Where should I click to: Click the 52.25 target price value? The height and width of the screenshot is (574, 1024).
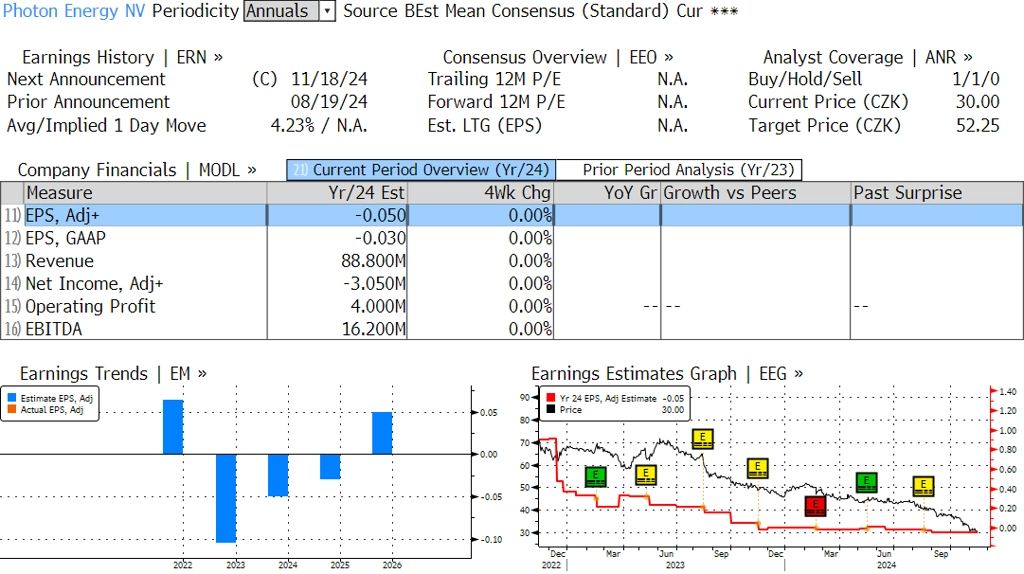978,125
